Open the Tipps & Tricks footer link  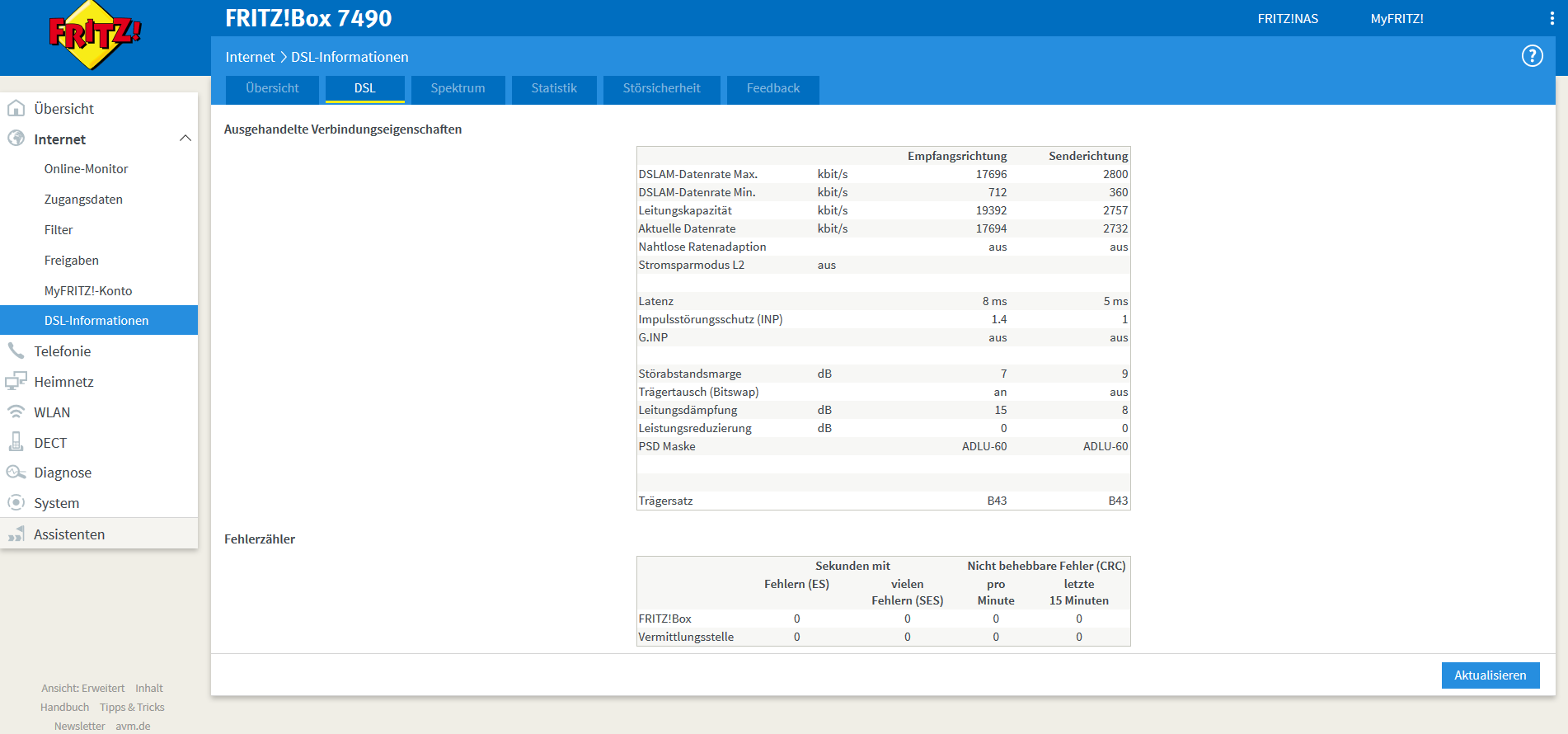[132, 707]
